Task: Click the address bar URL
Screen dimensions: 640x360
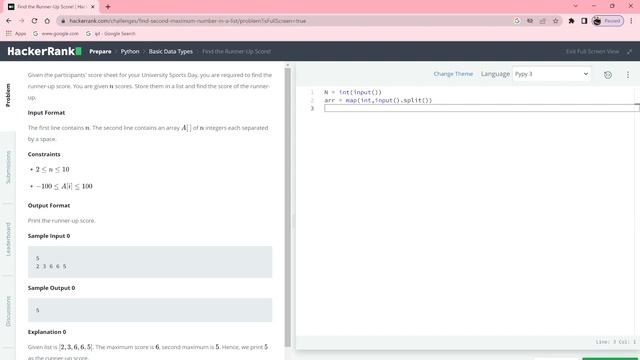Action: click(187, 21)
